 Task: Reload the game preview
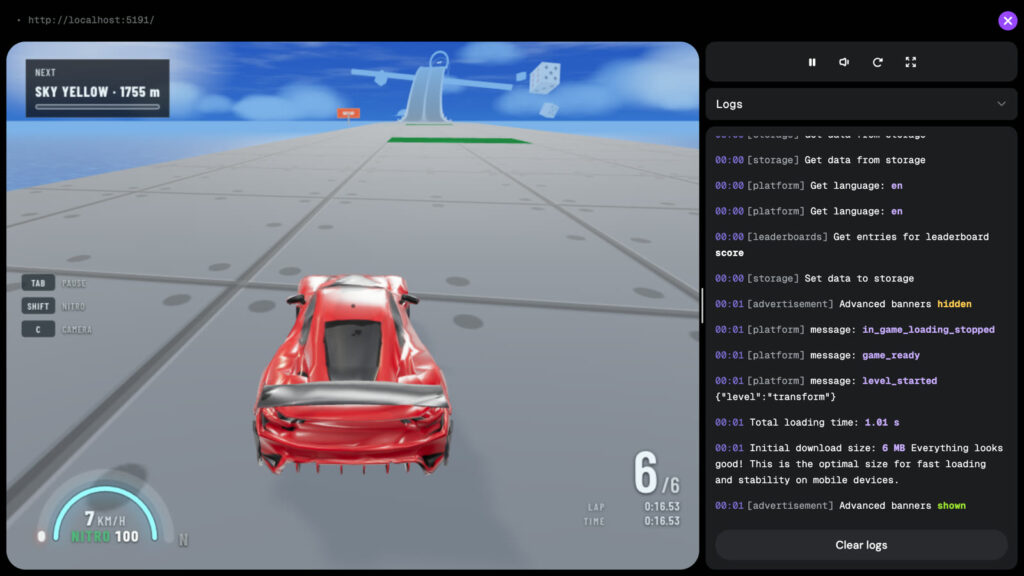[x=877, y=62]
